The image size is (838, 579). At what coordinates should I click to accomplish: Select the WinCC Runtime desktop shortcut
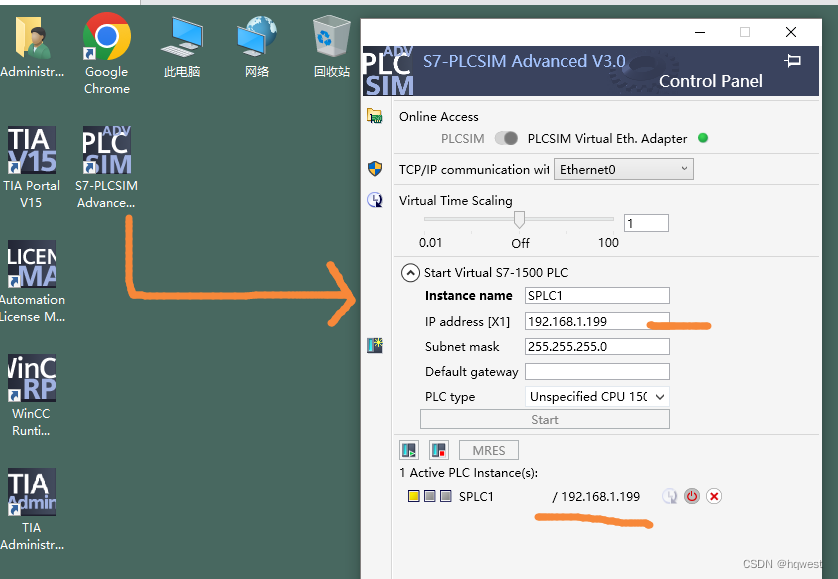click(31, 396)
